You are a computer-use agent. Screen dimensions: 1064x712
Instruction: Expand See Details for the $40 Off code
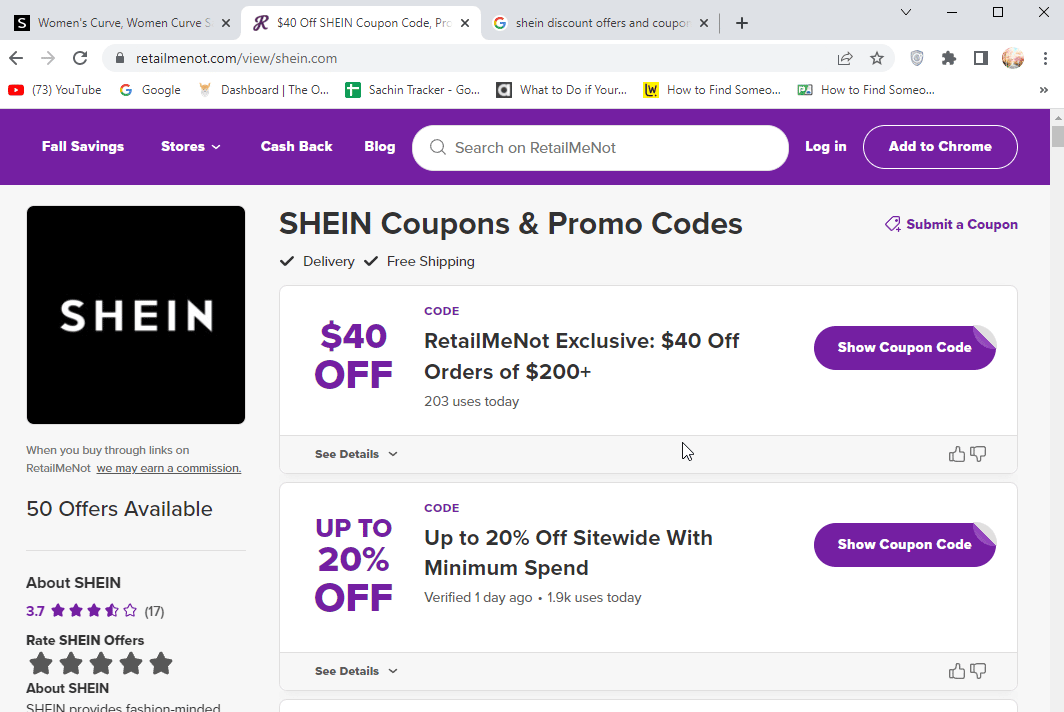tap(355, 453)
